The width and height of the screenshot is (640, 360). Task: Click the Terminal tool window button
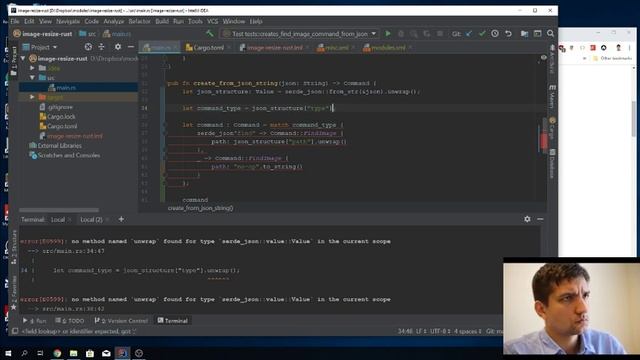click(x=173, y=321)
